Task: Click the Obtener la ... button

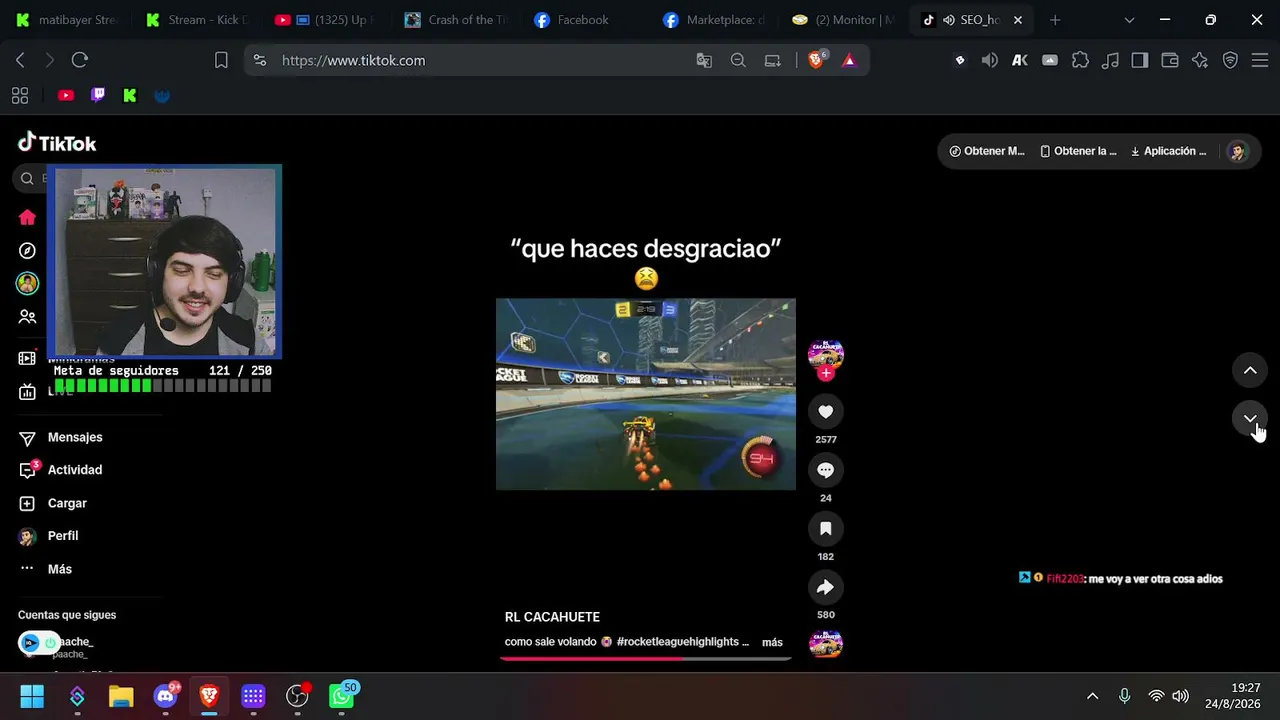Action: 1078,151
